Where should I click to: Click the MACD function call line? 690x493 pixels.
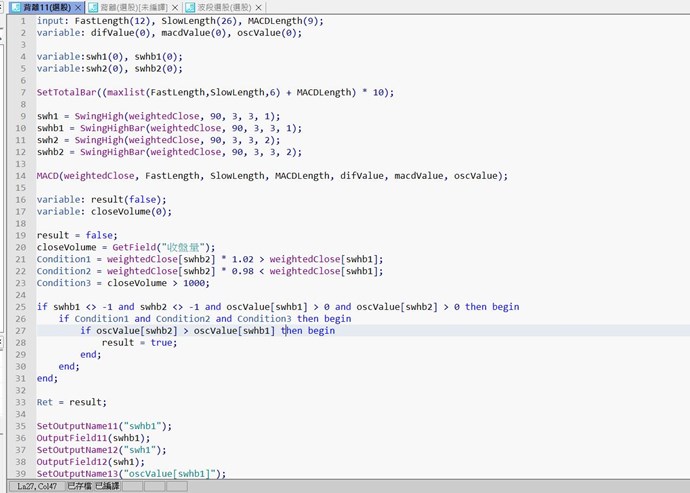[272, 175]
